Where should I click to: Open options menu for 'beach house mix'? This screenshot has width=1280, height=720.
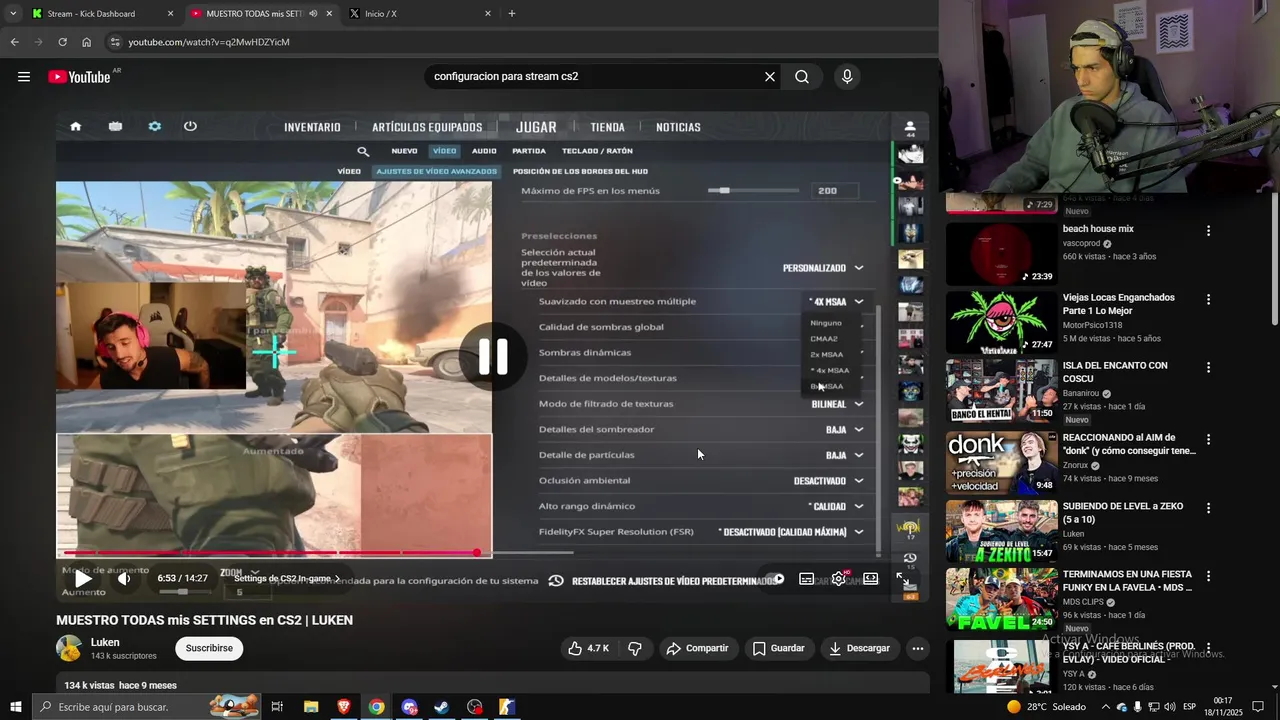click(x=1208, y=231)
